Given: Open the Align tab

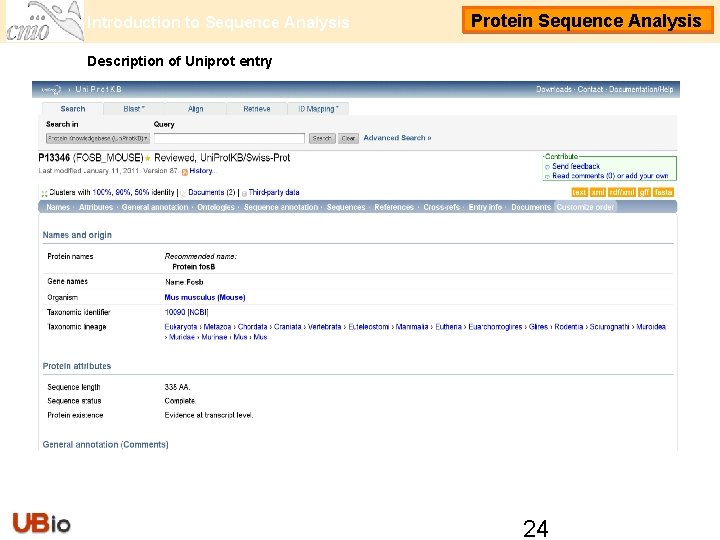Looking at the screenshot, I should tap(195, 109).
